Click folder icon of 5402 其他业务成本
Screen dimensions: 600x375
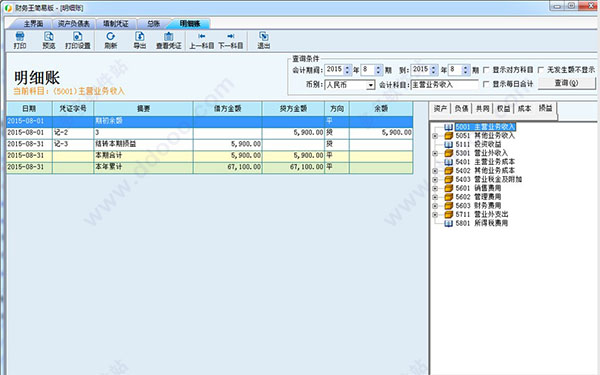pos(448,171)
